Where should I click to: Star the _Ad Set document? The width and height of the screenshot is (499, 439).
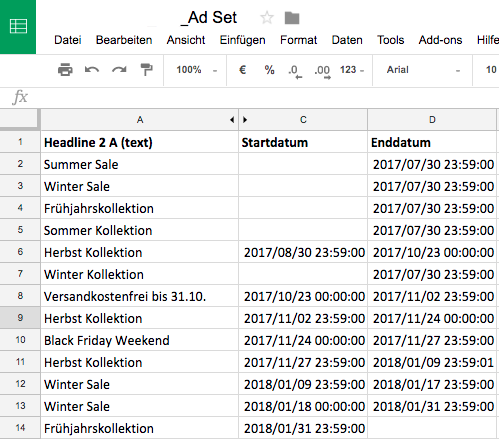[267, 18]
